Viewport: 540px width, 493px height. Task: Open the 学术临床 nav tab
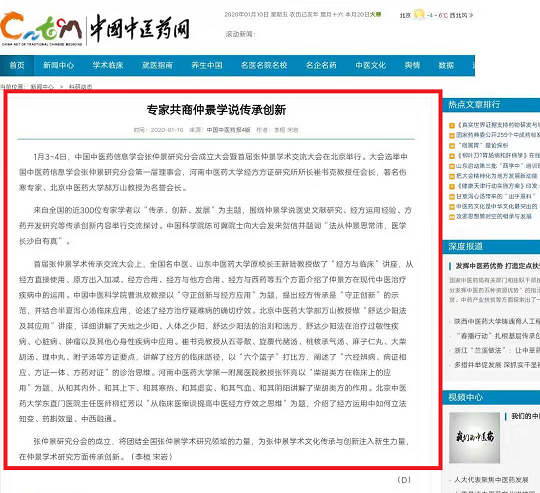pyautogui.click(x=108, y=65)
